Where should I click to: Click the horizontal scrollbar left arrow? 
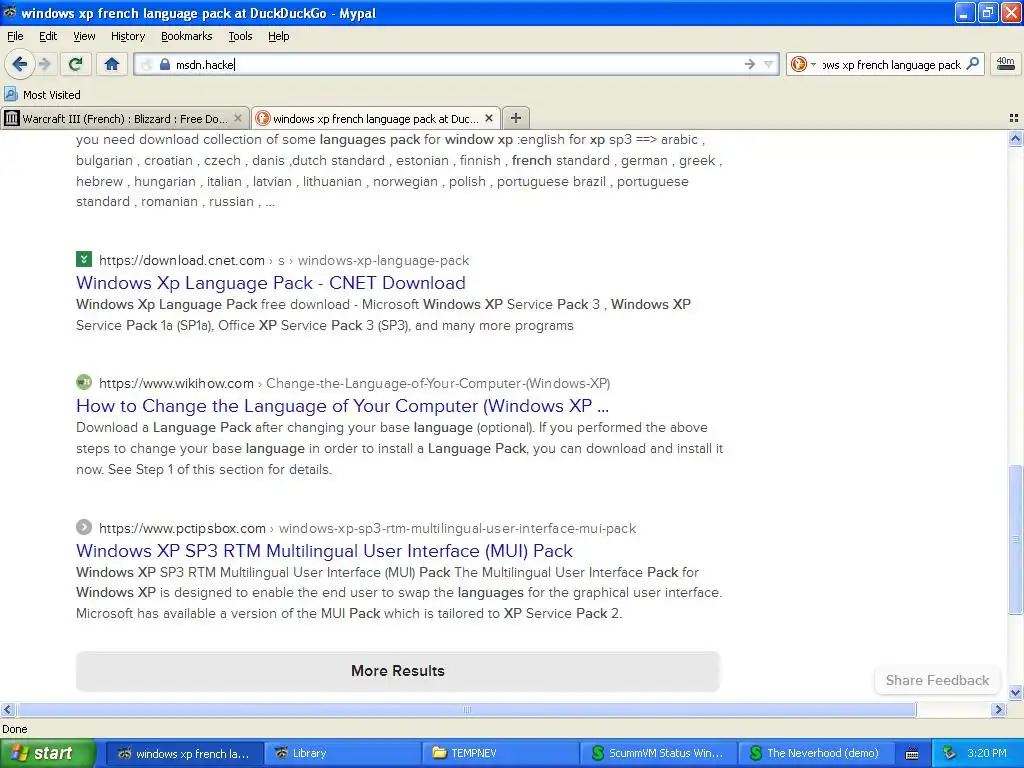point(8,709)
